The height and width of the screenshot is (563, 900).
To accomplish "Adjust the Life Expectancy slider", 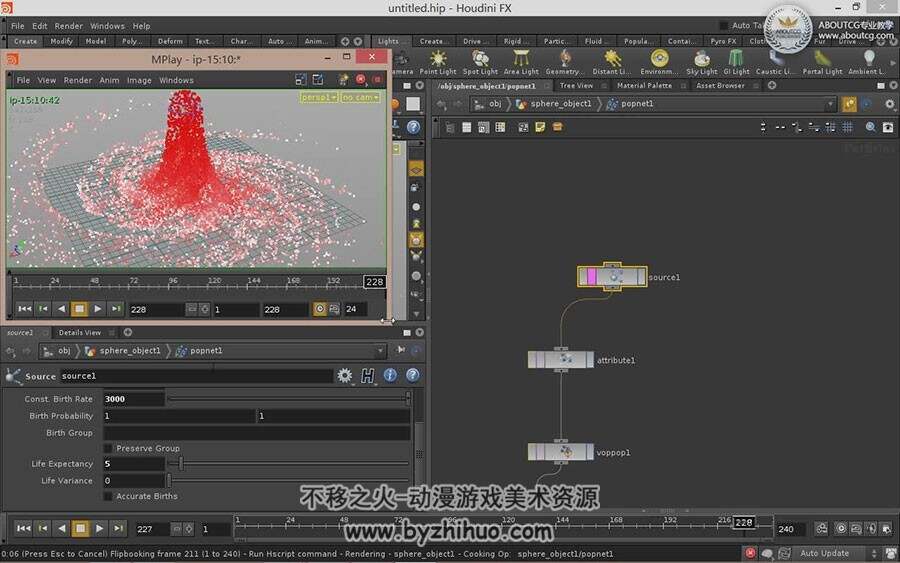I will pos(289,463).
